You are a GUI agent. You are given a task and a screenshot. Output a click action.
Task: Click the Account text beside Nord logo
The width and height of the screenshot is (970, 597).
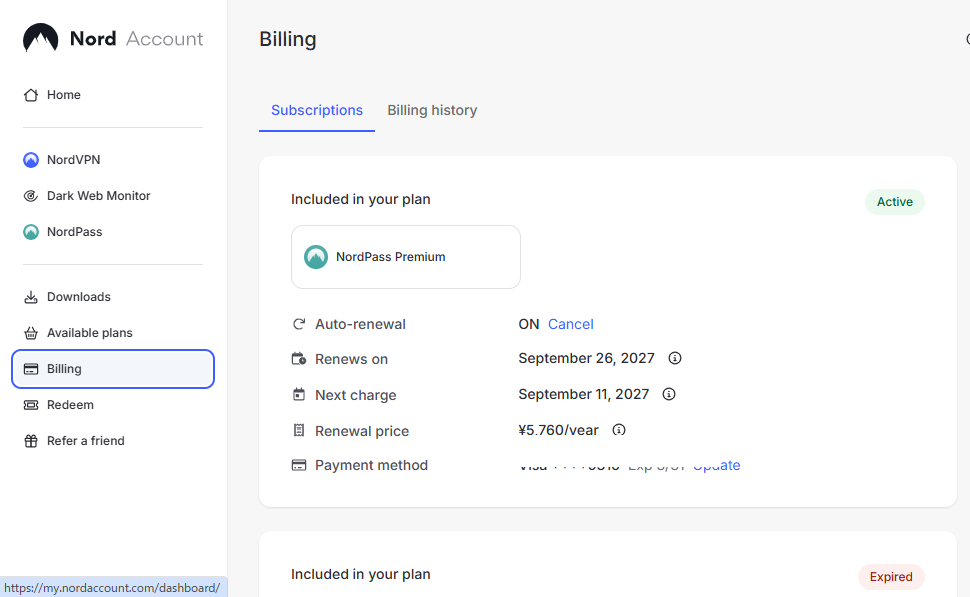tap(165, 38)
